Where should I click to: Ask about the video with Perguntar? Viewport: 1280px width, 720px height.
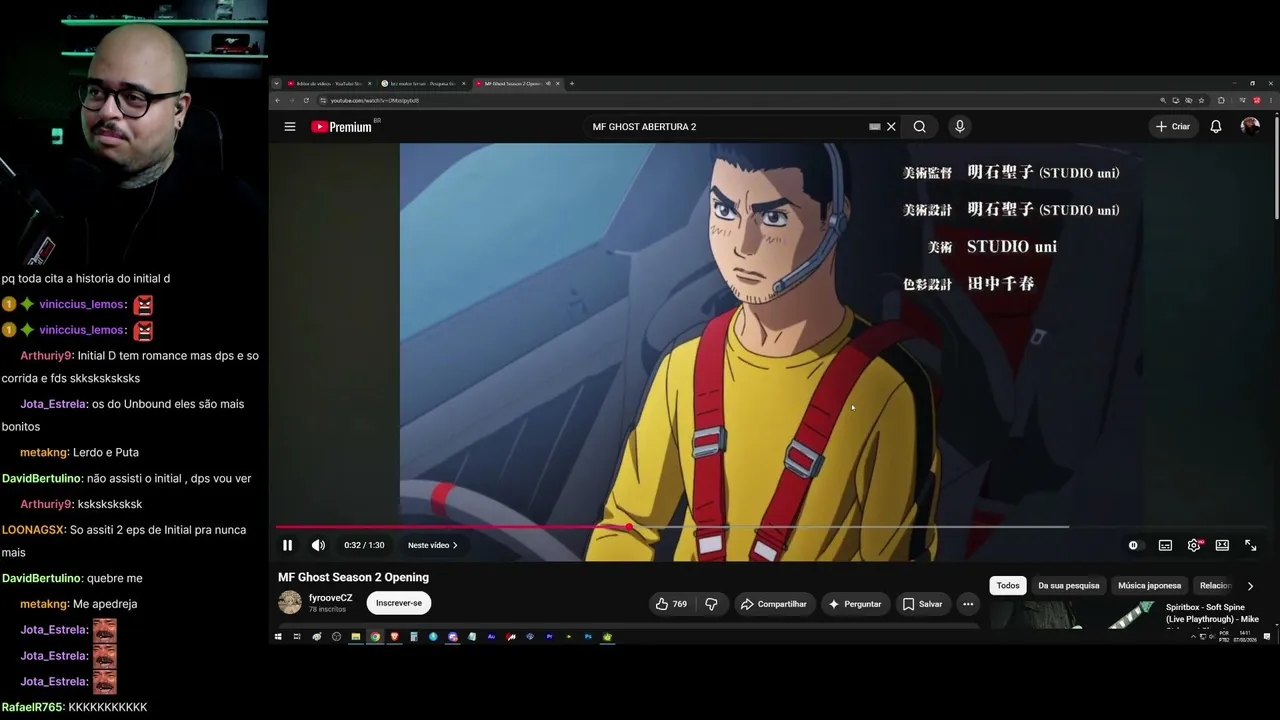coord(855,604)
